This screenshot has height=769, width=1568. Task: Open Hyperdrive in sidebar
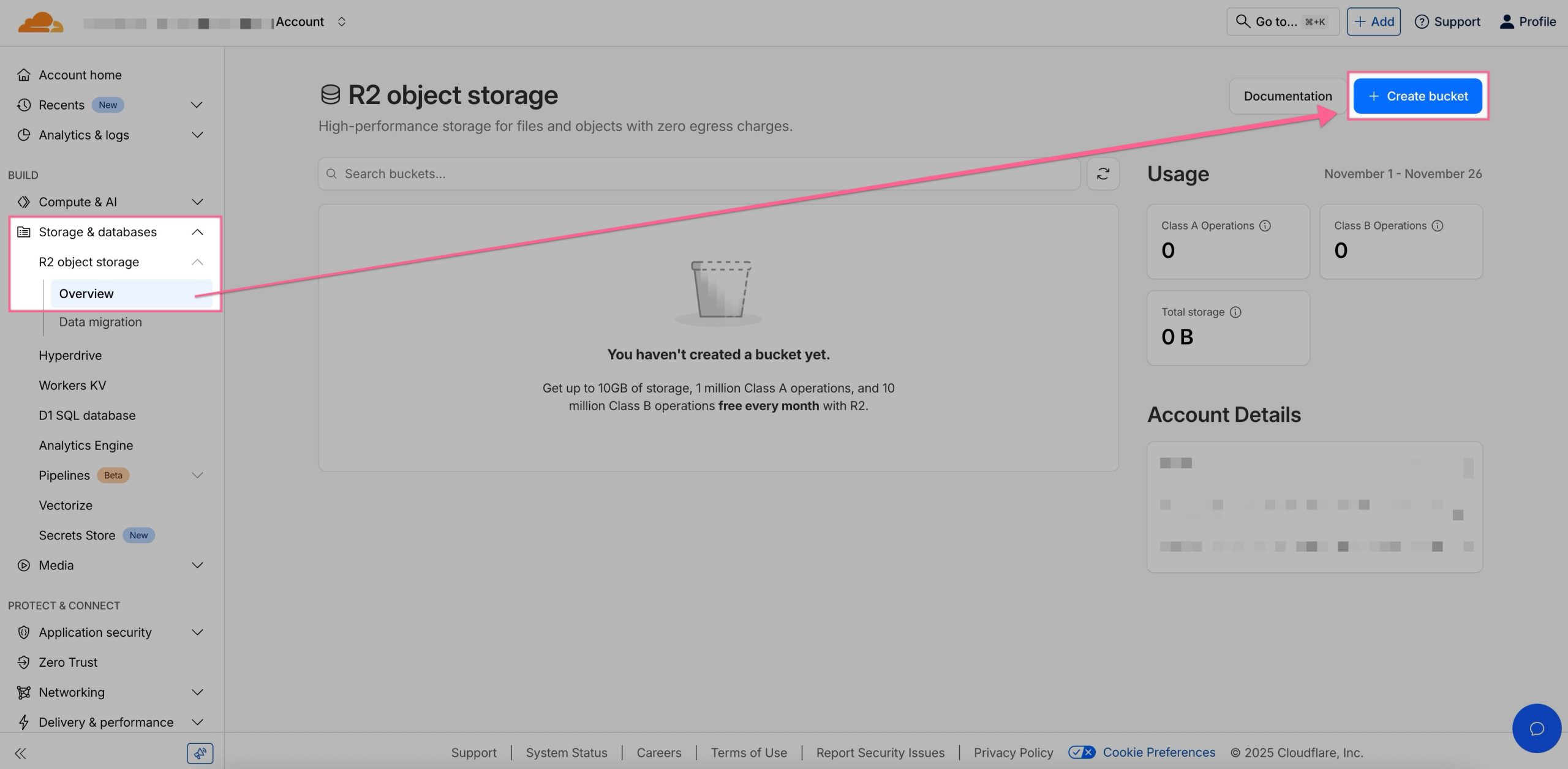70,355
